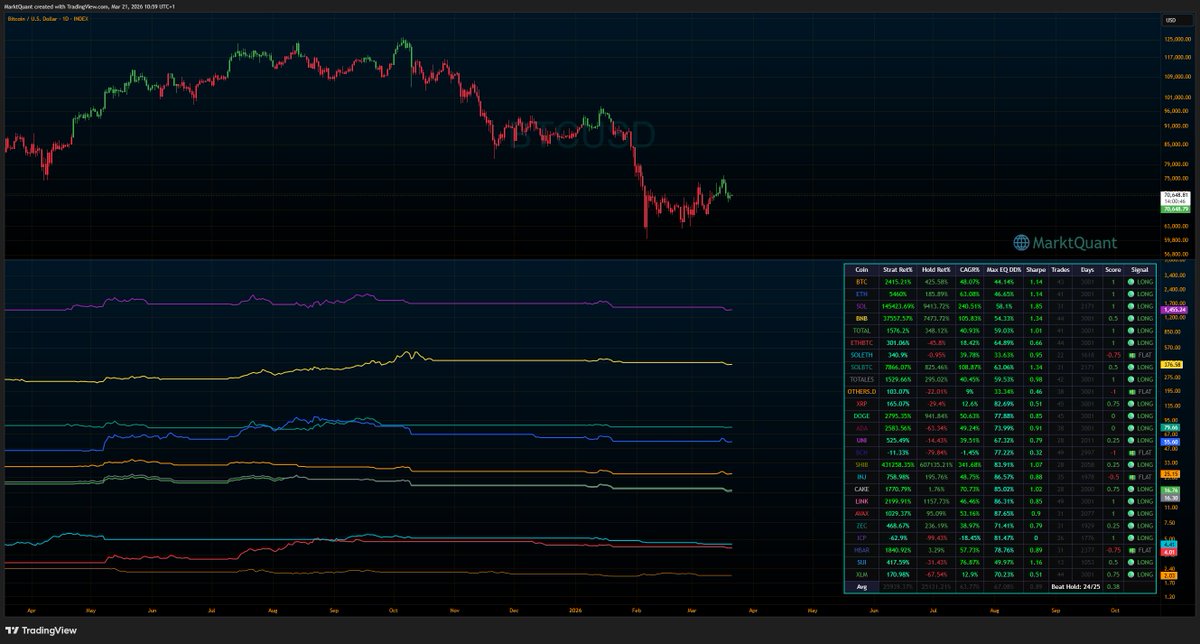Image resolution: width=1200 pixels, height=644 pixels.
Task: Click the Avg row at table bottom
Action: coord(862,586)
